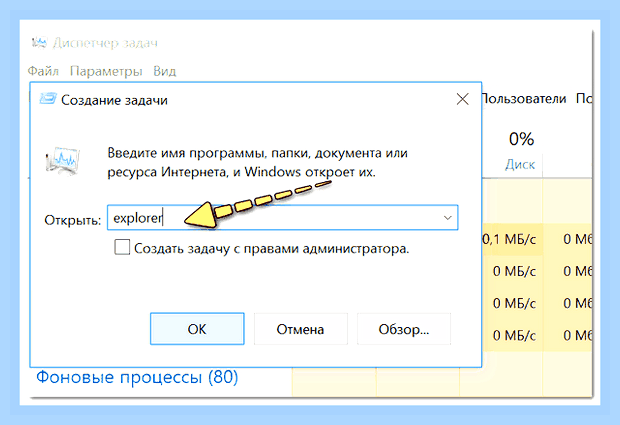Close the Создание задачи dialog
The image size is (620, 425).
point(462,99)
